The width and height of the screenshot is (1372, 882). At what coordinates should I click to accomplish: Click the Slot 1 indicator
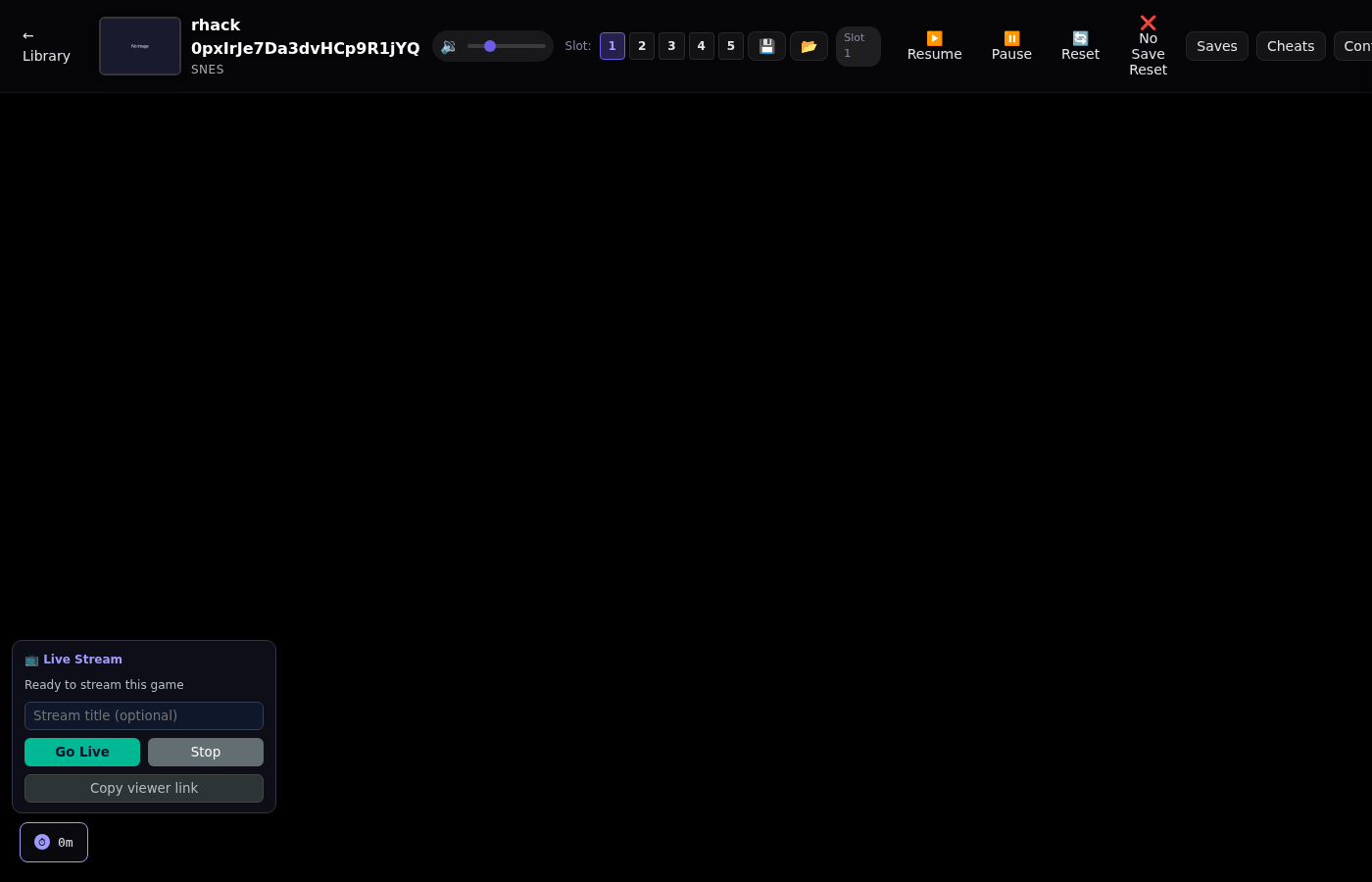click(858, 46)
